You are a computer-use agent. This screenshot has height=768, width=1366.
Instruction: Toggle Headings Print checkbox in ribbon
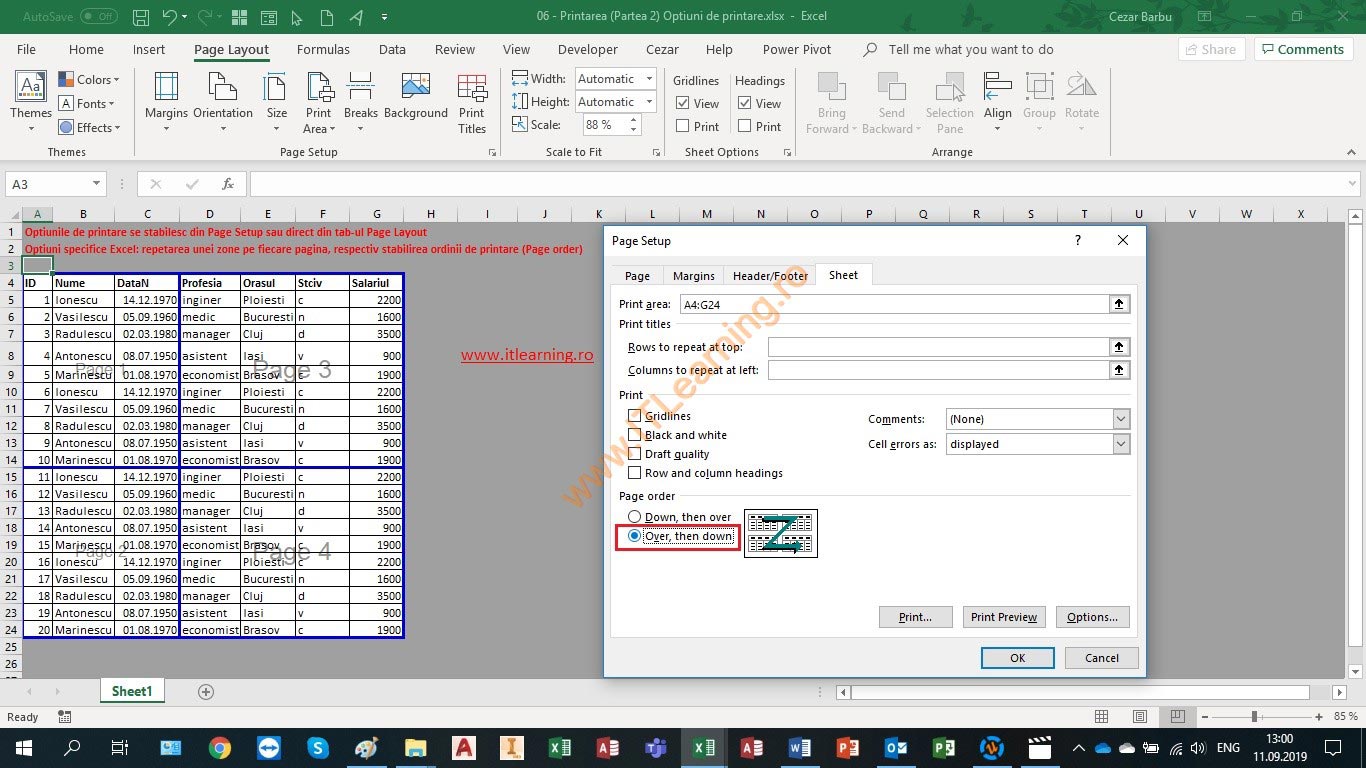[745, 126]
